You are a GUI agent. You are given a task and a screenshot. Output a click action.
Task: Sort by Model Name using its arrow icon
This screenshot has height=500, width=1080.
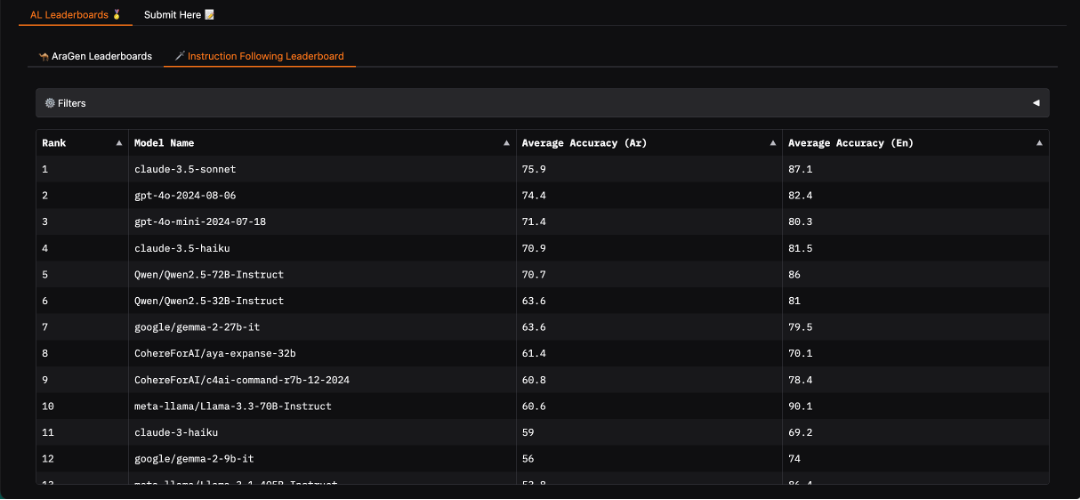[506, 144]
